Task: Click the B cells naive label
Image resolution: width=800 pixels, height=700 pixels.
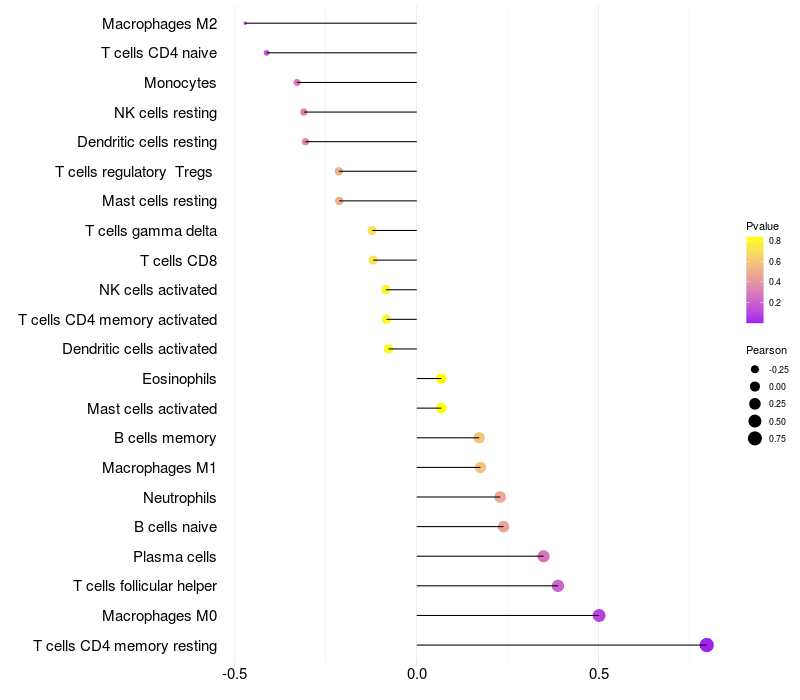Action: (x=176, y=527)
